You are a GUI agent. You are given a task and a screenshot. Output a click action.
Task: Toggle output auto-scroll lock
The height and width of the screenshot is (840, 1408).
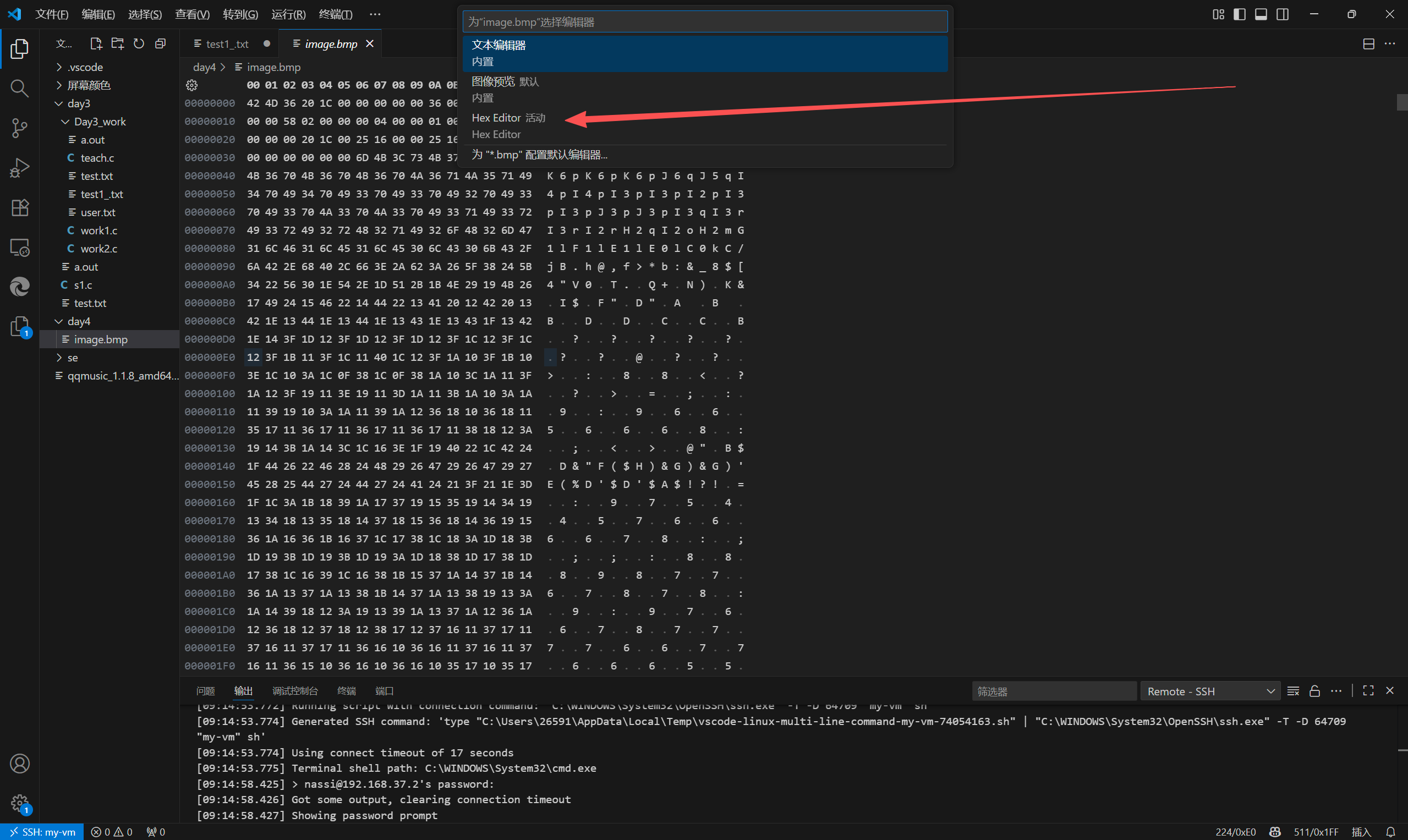[x=1314, y=691]
